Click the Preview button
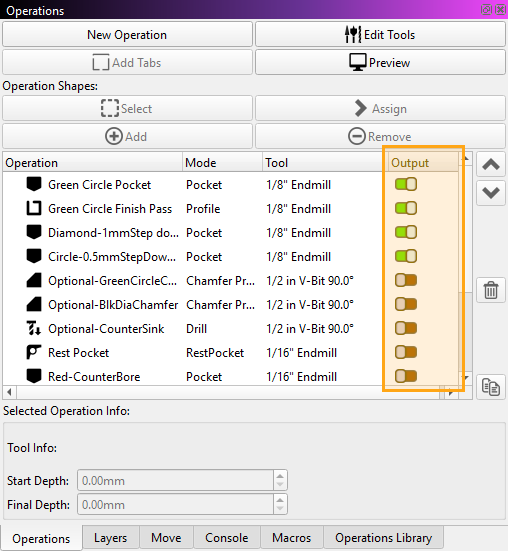Screen dimensions: 508x551 click(380, 63)
